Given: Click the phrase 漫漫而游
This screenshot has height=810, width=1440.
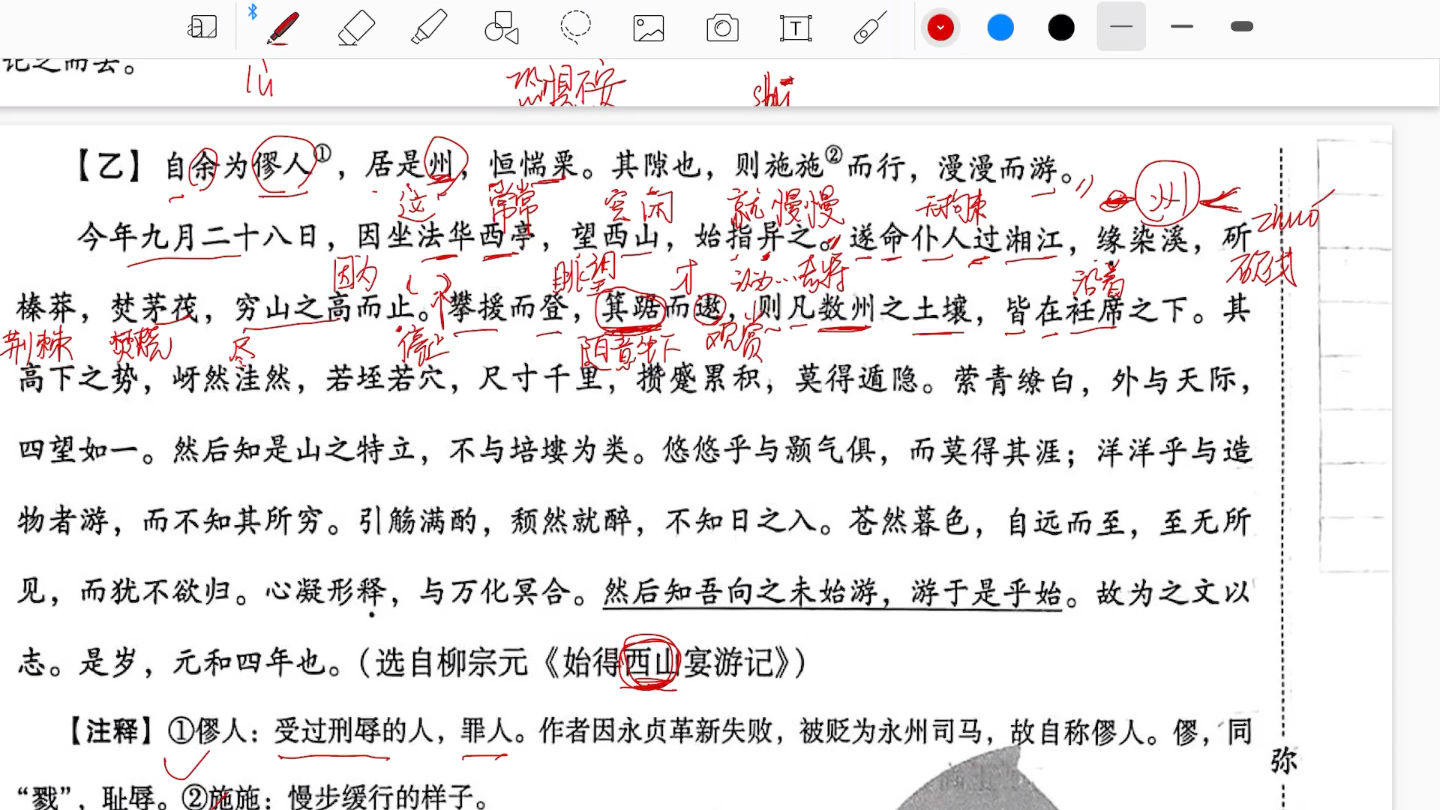Looking at the screenshot, I should click(x=997, y=166).
